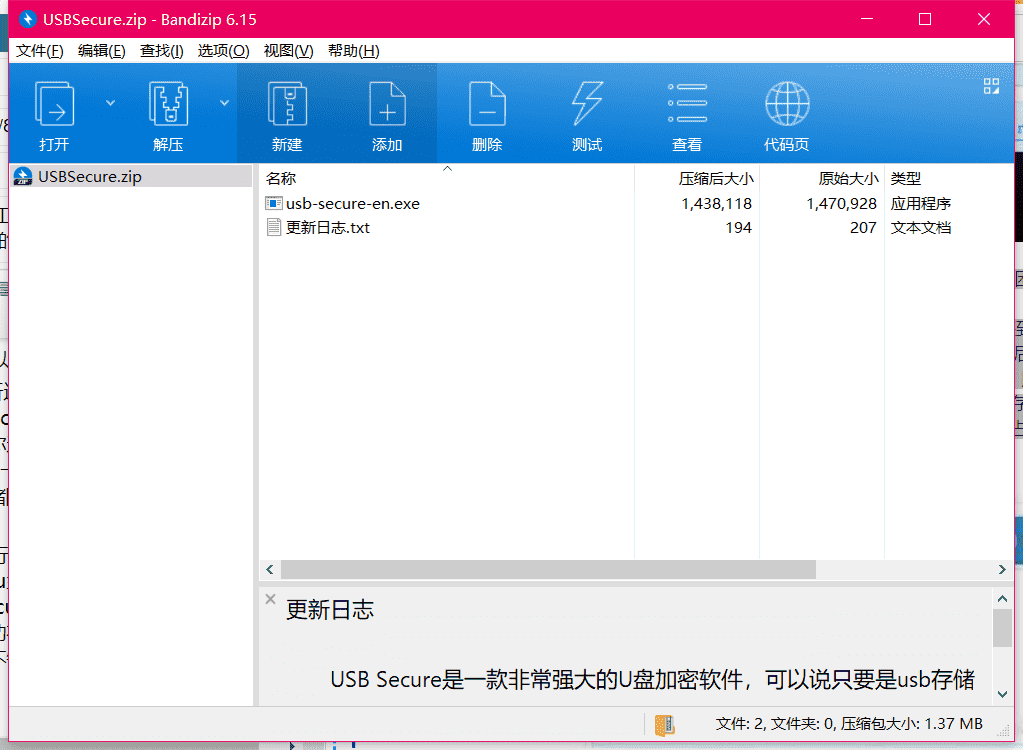Click compressed size 1,438,118 cell
This screenshot has width=1023, height=750.
point(716,203)
